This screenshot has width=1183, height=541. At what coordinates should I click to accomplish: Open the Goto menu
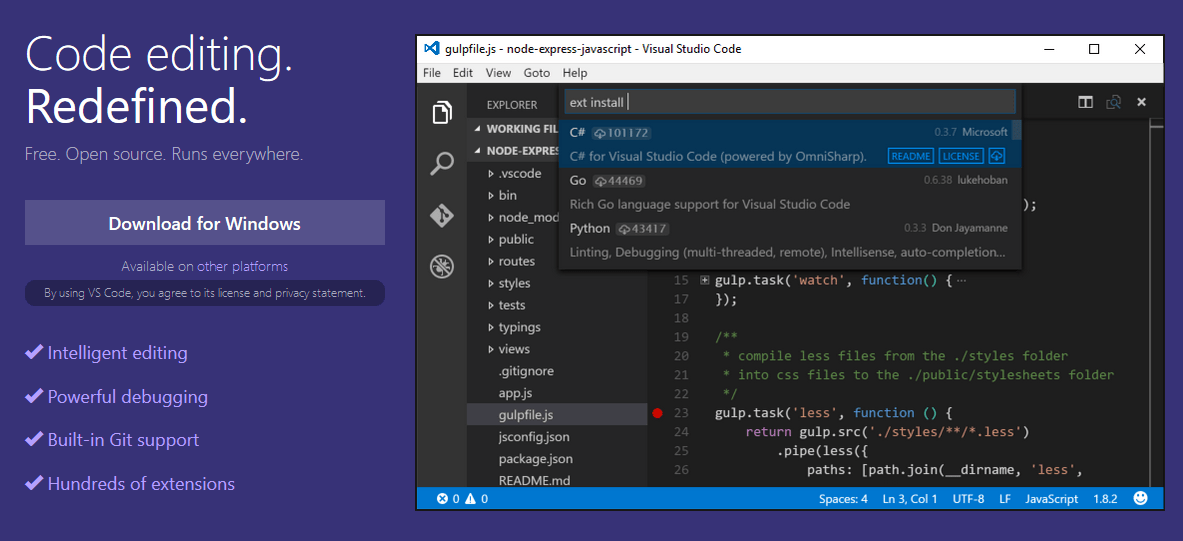[536, 73]
